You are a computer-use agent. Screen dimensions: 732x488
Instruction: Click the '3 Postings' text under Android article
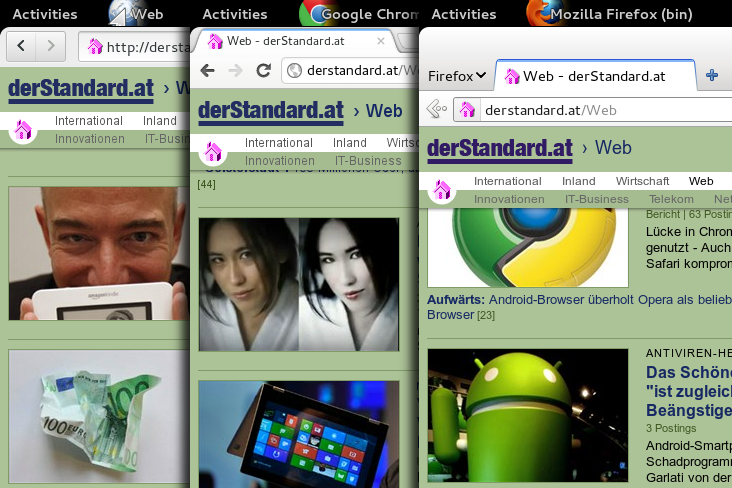[x=671, y=428]
